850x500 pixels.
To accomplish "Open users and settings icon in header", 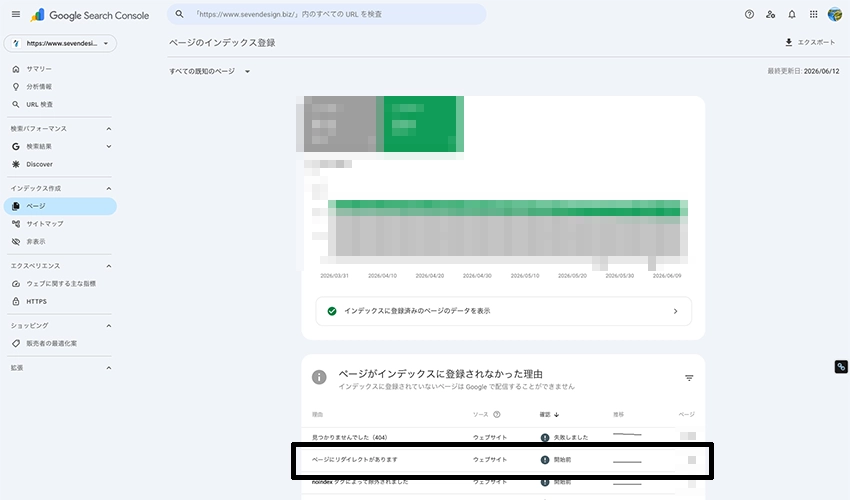I will tap(770, 15).
